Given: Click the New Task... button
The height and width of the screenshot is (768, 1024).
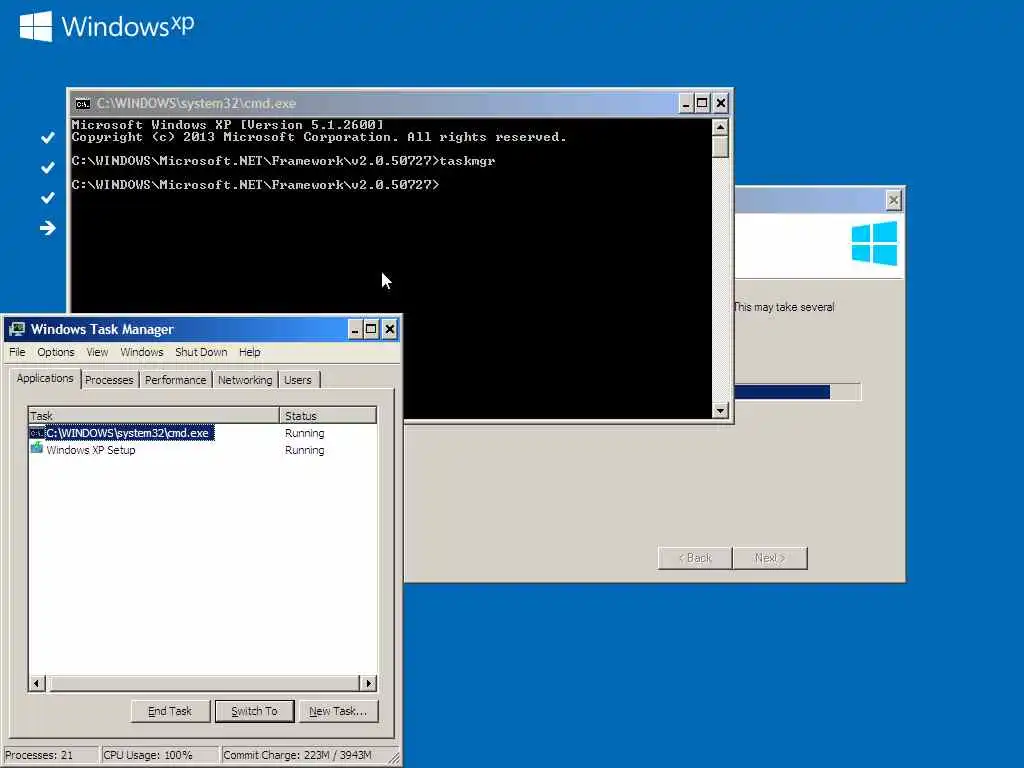Looking at the screenshot, I should [x=338, y=711].
